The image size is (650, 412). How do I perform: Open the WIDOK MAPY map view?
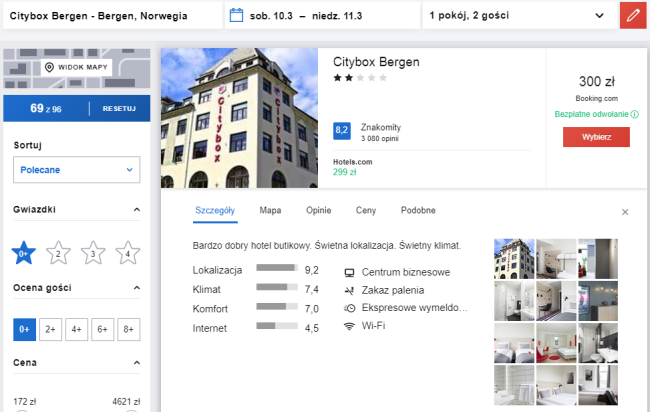click(77, 67)
